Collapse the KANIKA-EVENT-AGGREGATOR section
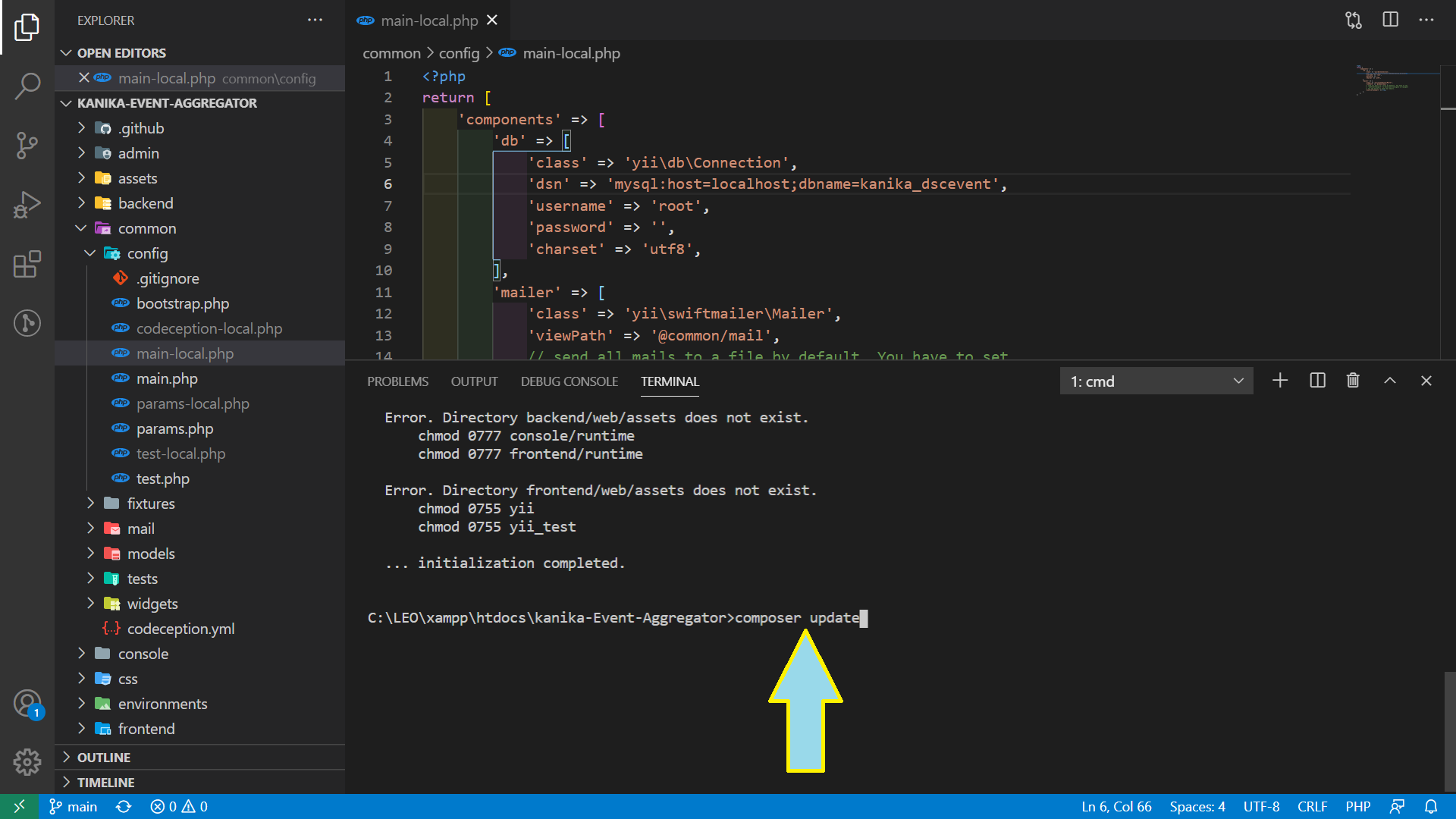1456x819 pixels. click(x=167, y=103)
